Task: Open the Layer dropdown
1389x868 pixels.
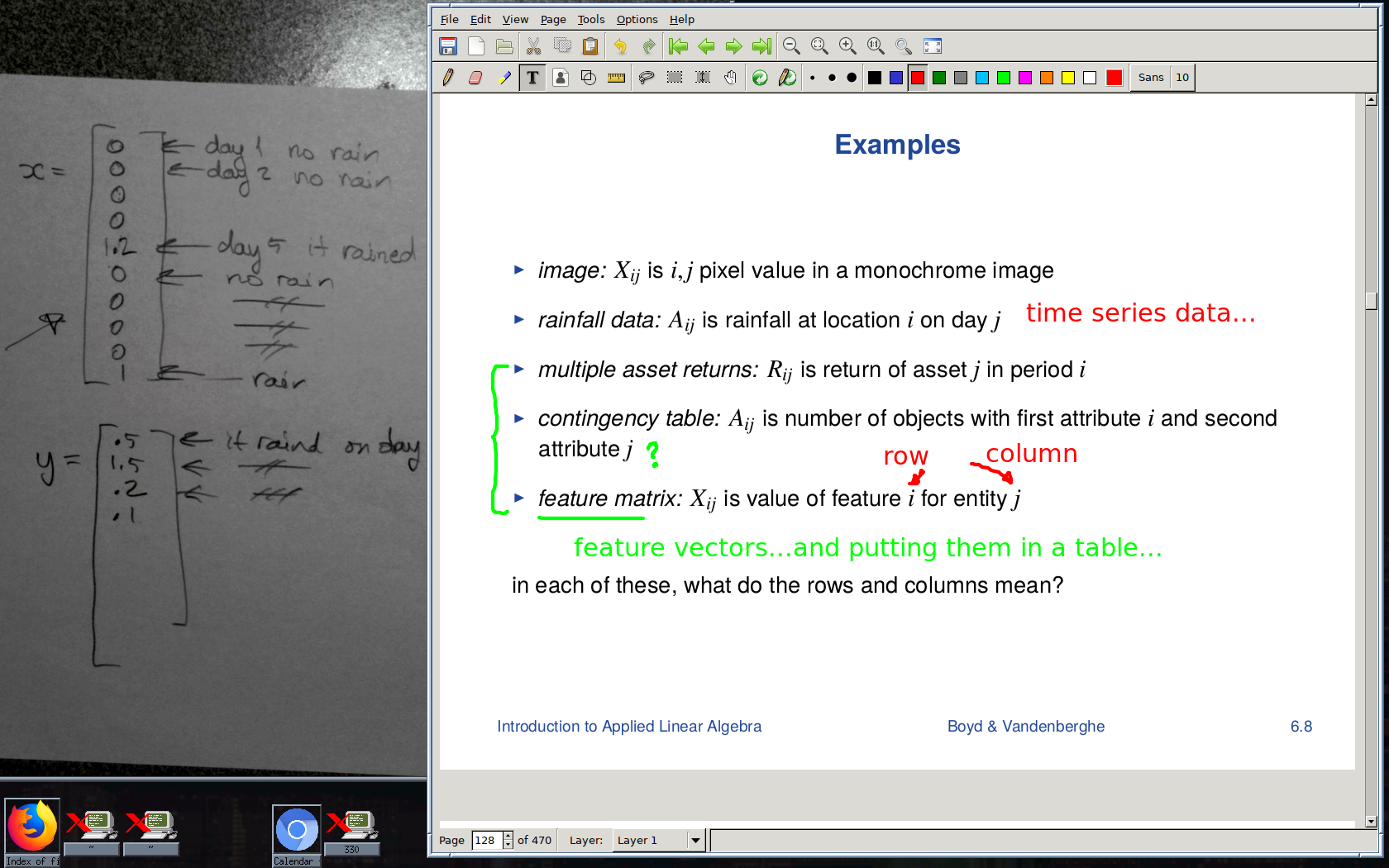Action: pos(695,841)
